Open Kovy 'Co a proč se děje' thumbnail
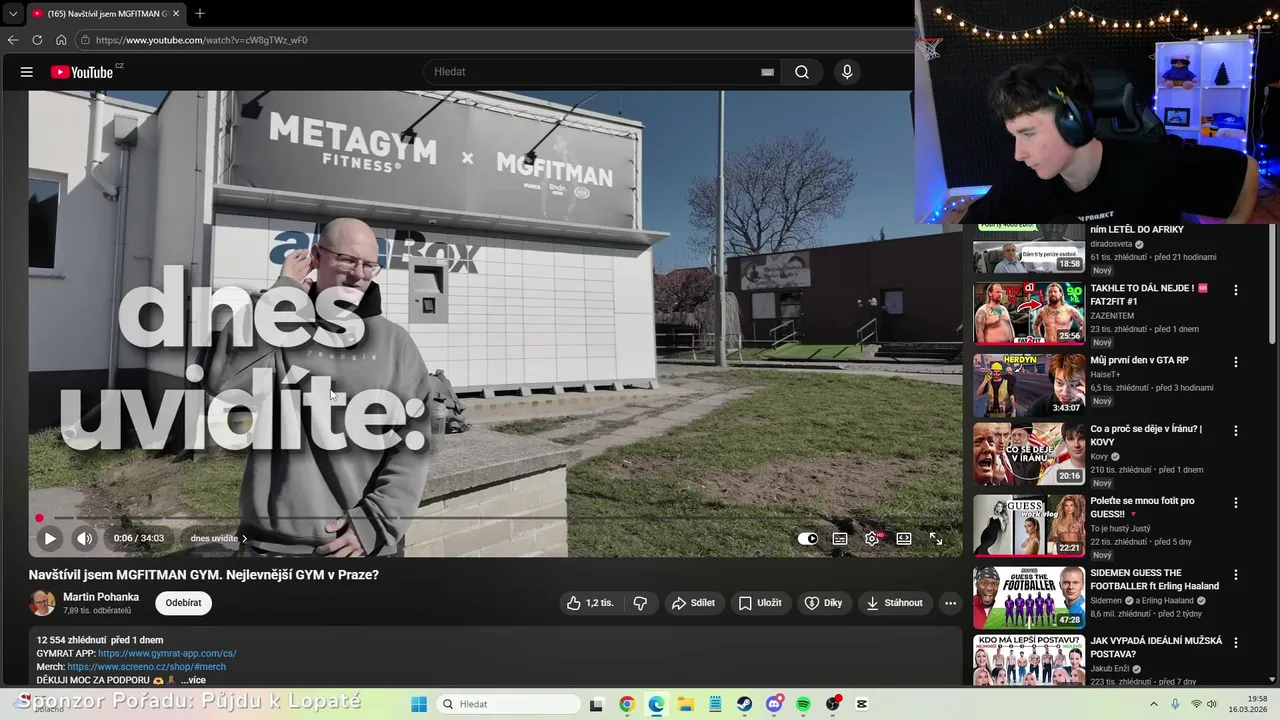This screenshot has width=1280, height=720. 1029,454
